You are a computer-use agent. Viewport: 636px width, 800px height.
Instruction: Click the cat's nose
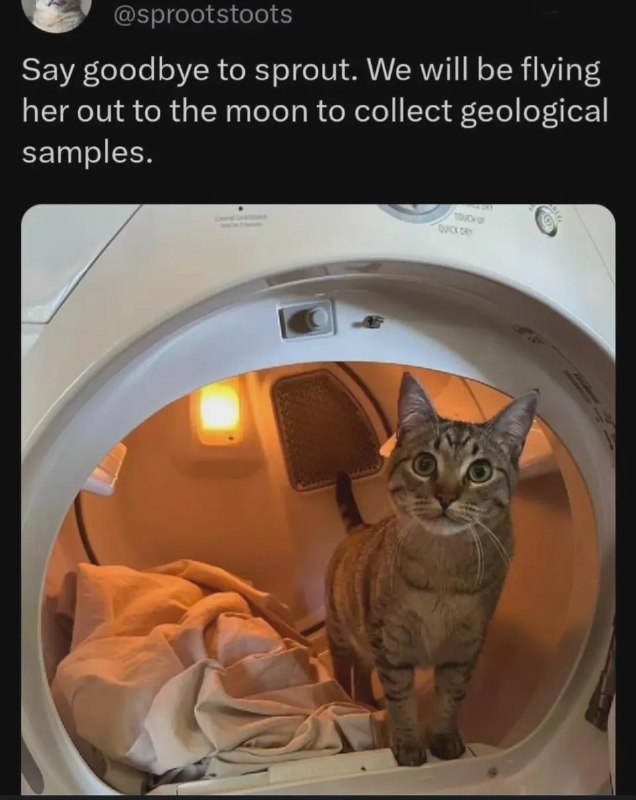click(446, 498)
